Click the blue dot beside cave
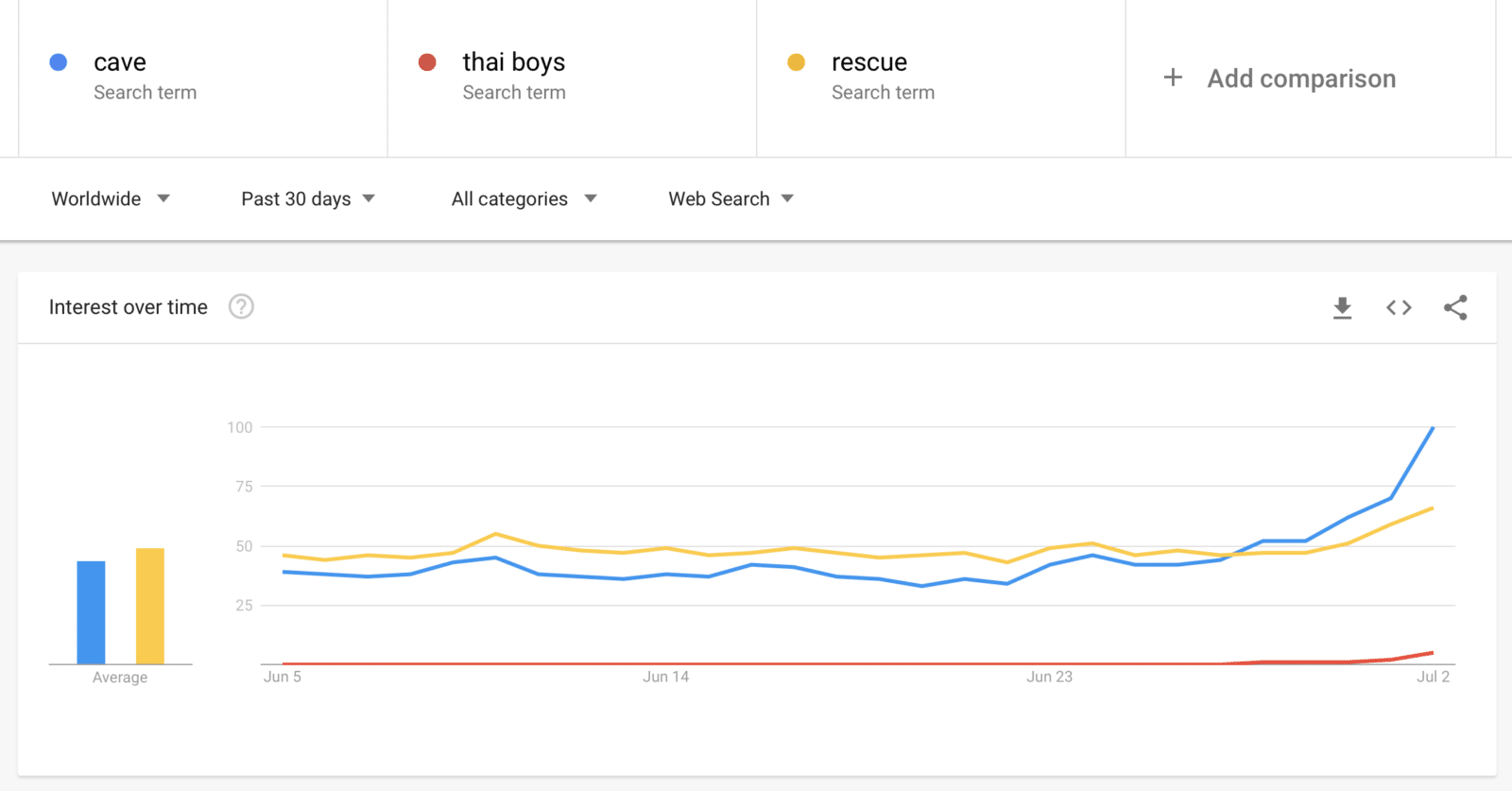 click(59, 62)
